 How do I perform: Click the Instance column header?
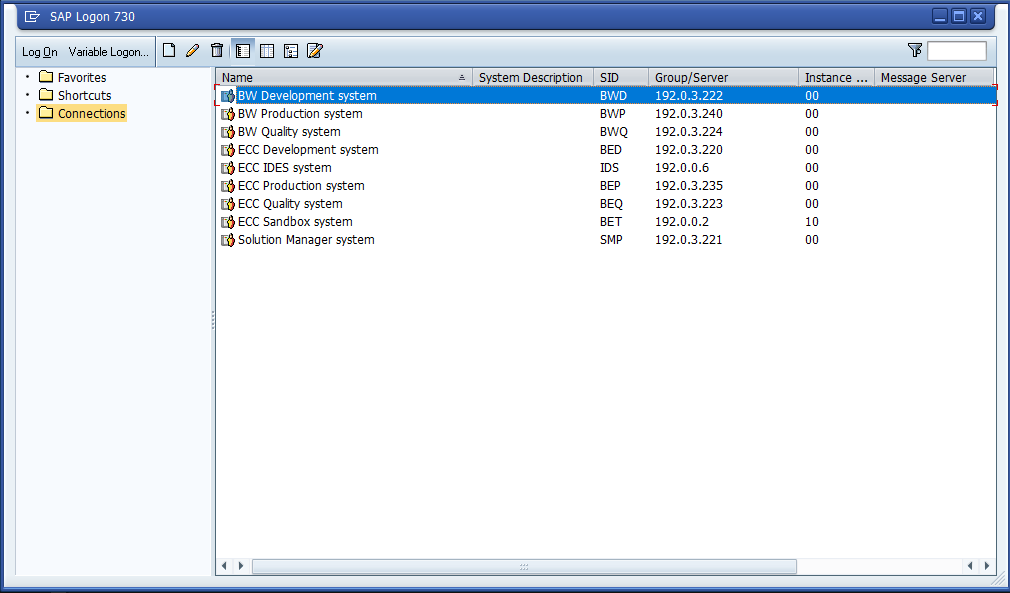pyautogui.click(x=836, y=77)
